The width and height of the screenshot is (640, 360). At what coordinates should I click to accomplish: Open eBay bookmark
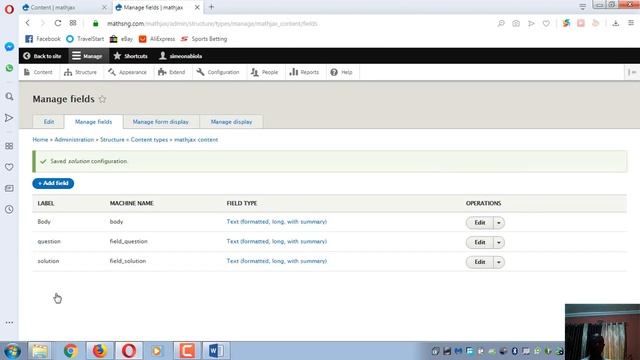(121, 39)
